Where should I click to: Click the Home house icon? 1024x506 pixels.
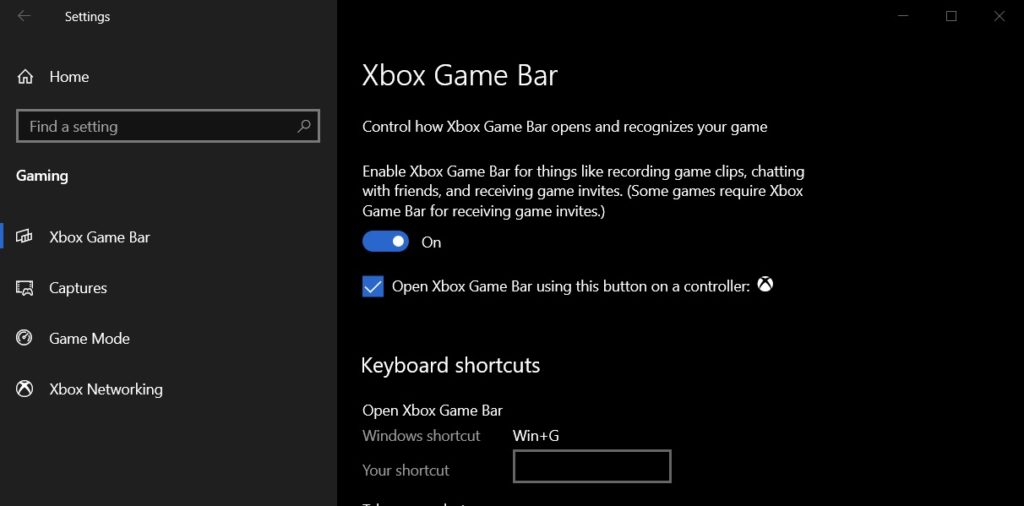25,77
